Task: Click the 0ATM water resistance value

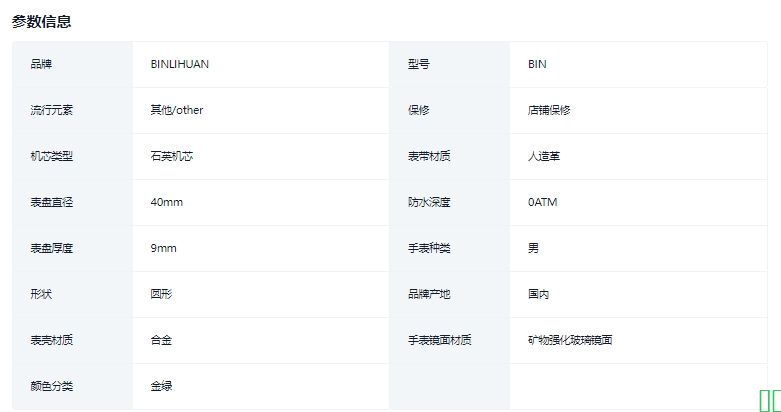Action: (x=542, y=202)
